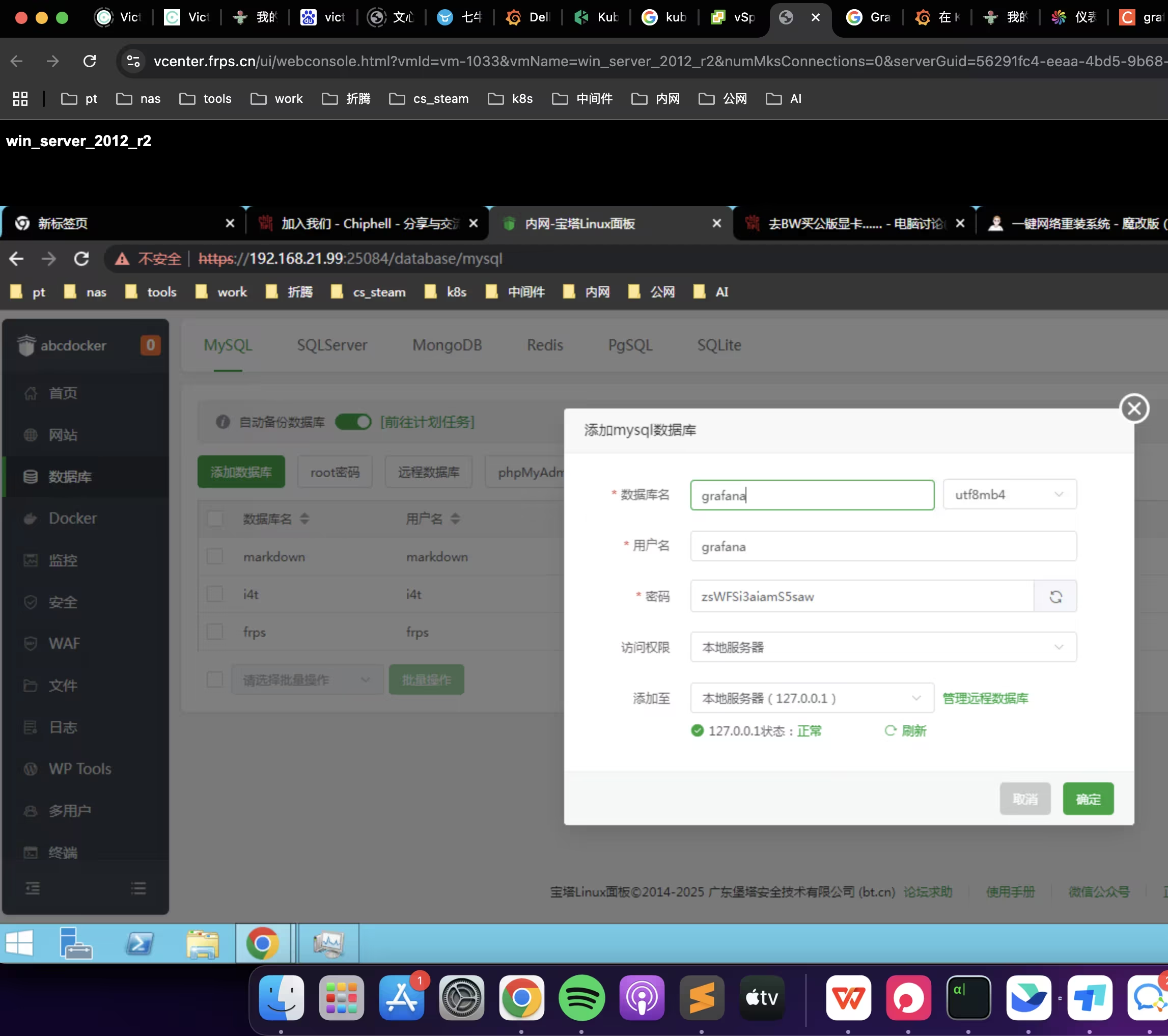
Task: Focus the 密码 password input field
Action: click(x=861, y=596)
